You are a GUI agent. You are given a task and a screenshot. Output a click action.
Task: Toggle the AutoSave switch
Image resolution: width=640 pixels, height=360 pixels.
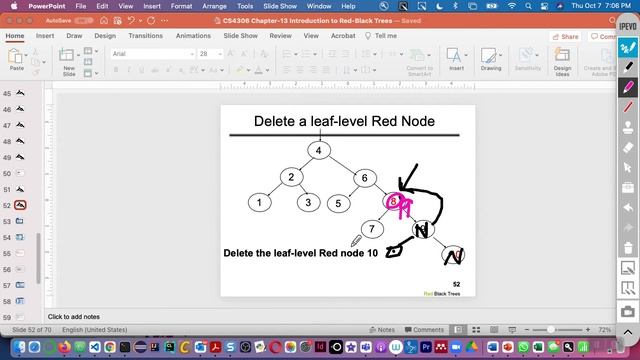(x=83, y=20)
